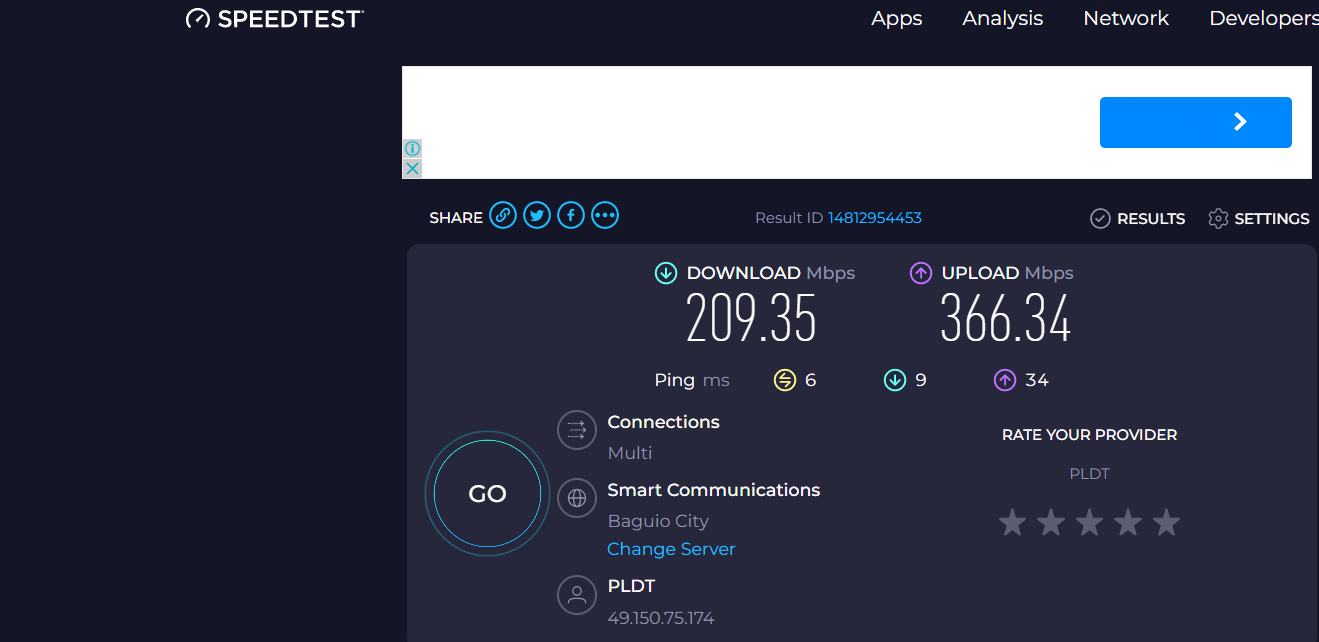Close the advertisement banner

point(412,168)
